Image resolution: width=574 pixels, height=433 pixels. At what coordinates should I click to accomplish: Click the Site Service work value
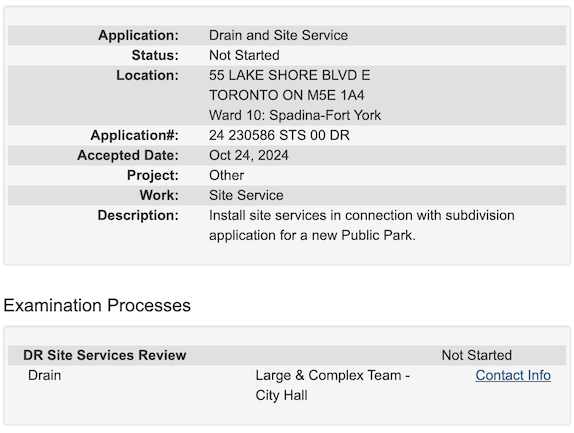(246, 195)
